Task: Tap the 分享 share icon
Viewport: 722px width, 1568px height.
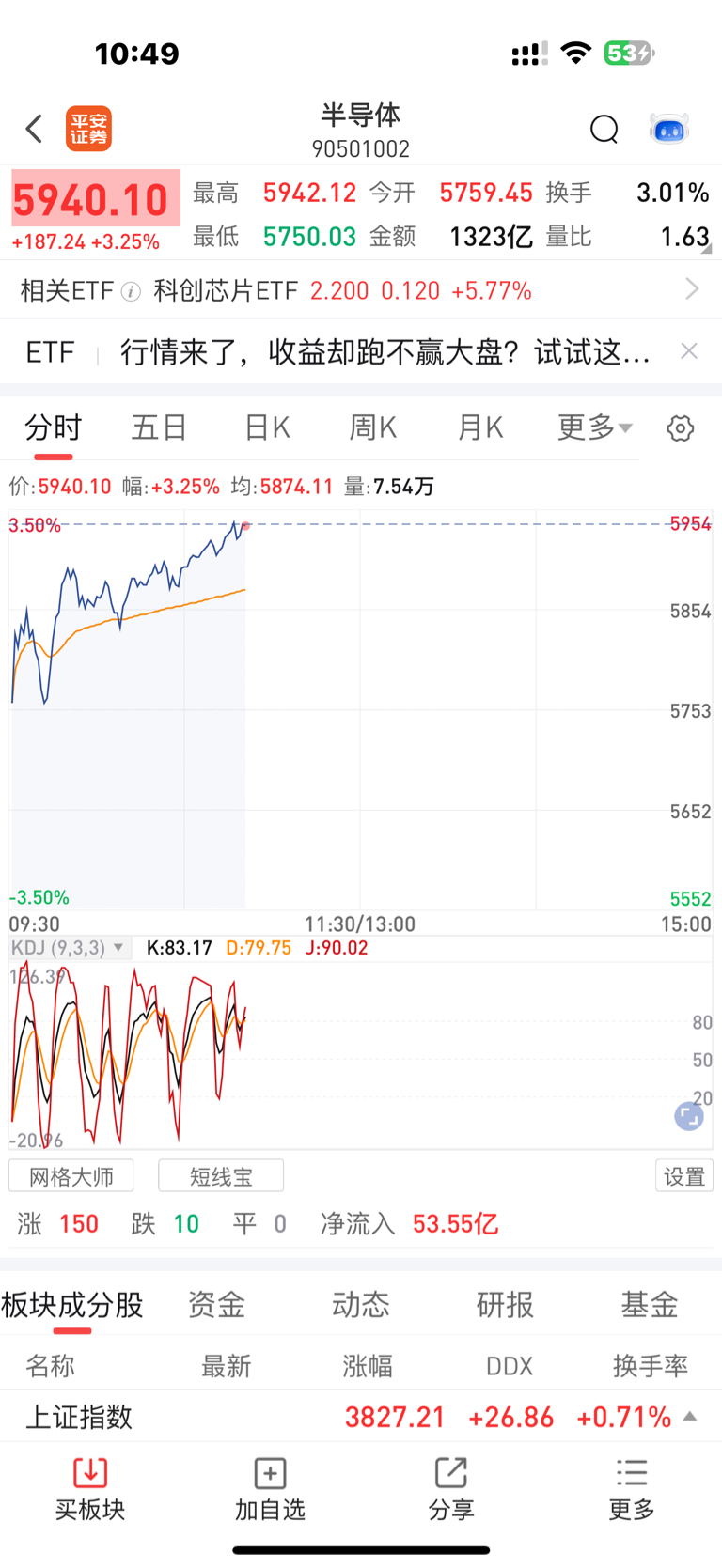Action: point(451,1472)
